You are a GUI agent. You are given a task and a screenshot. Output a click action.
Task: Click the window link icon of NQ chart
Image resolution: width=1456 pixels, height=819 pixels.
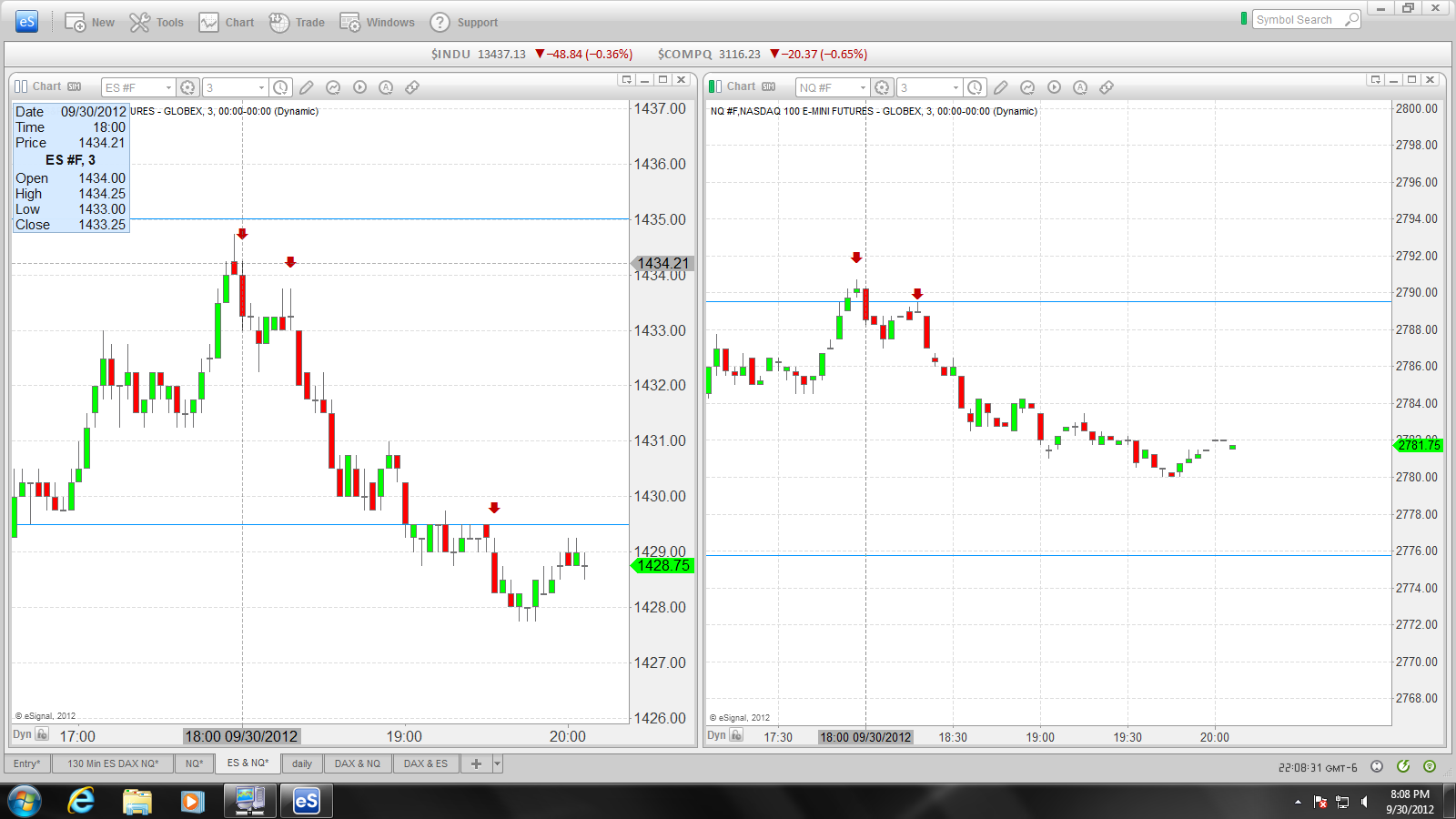pos(715,86)
